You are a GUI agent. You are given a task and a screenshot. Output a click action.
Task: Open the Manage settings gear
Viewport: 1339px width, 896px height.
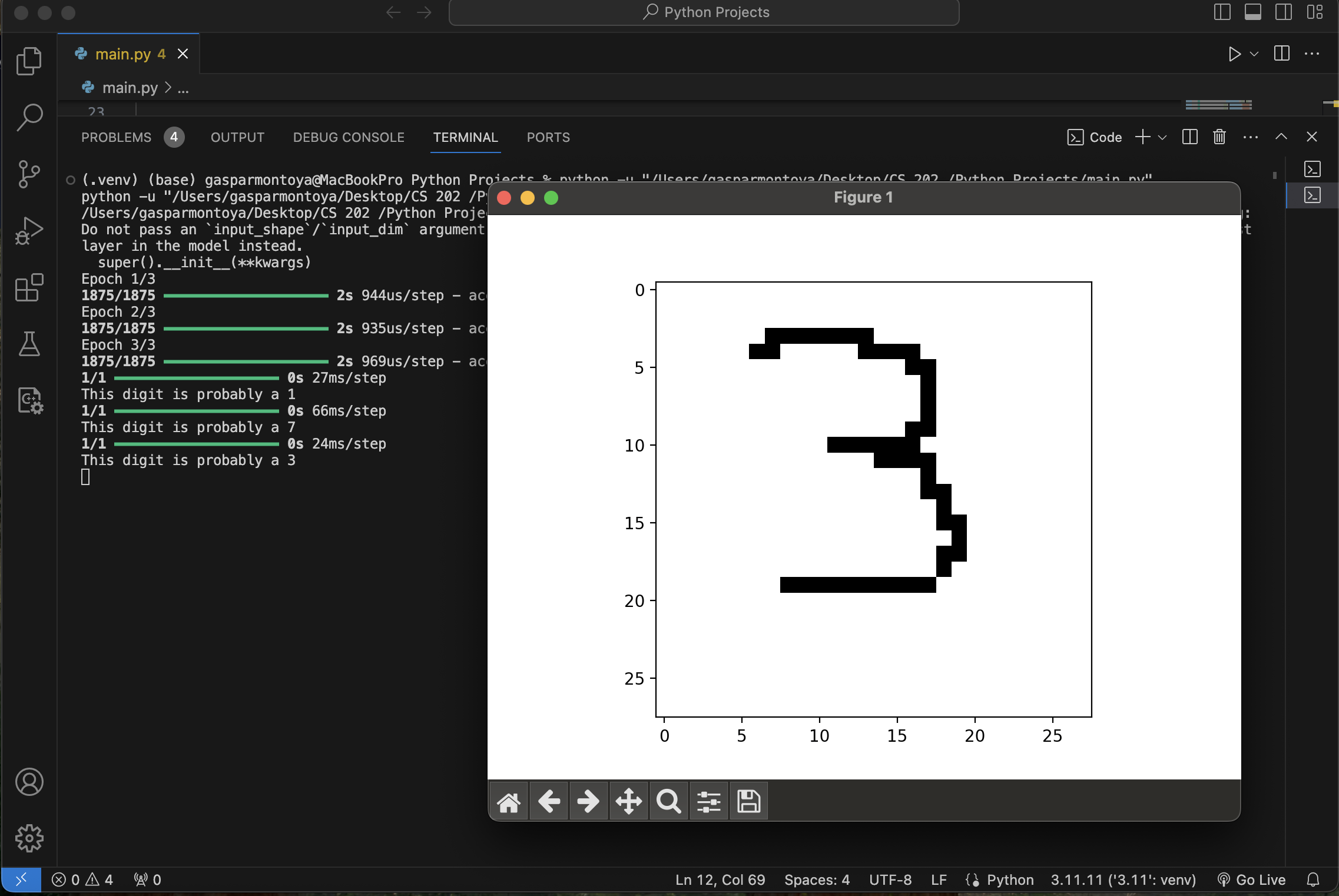(29, 838)
